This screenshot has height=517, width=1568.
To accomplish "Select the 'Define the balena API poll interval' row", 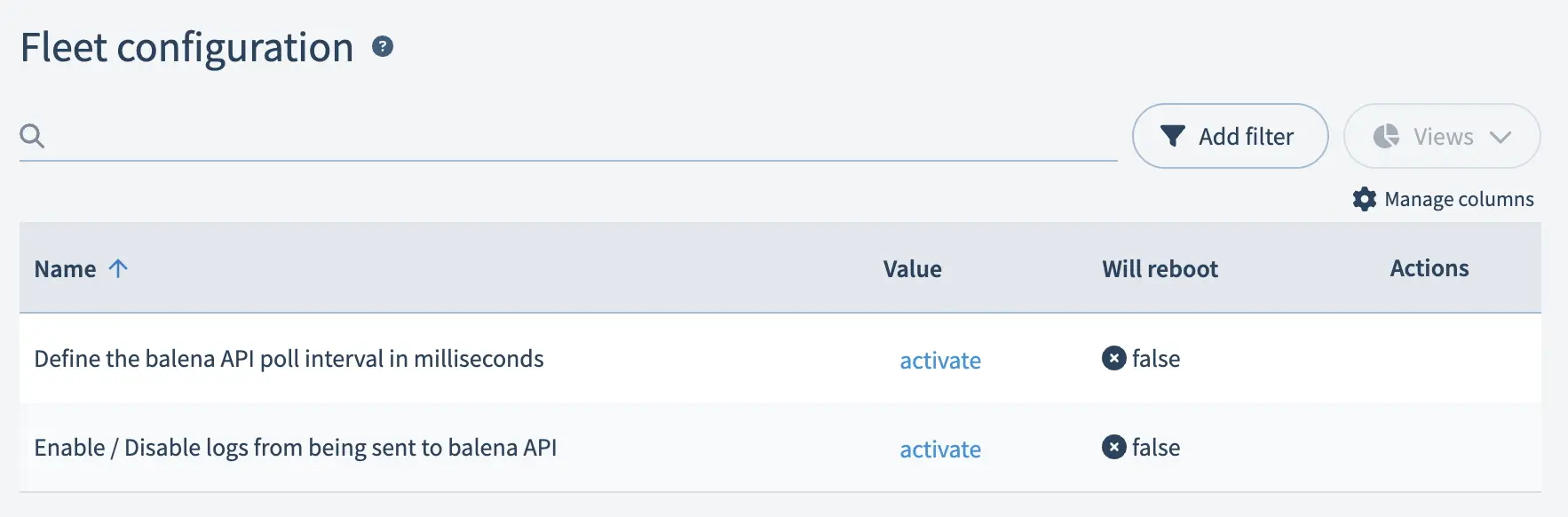I will point(289,359).
